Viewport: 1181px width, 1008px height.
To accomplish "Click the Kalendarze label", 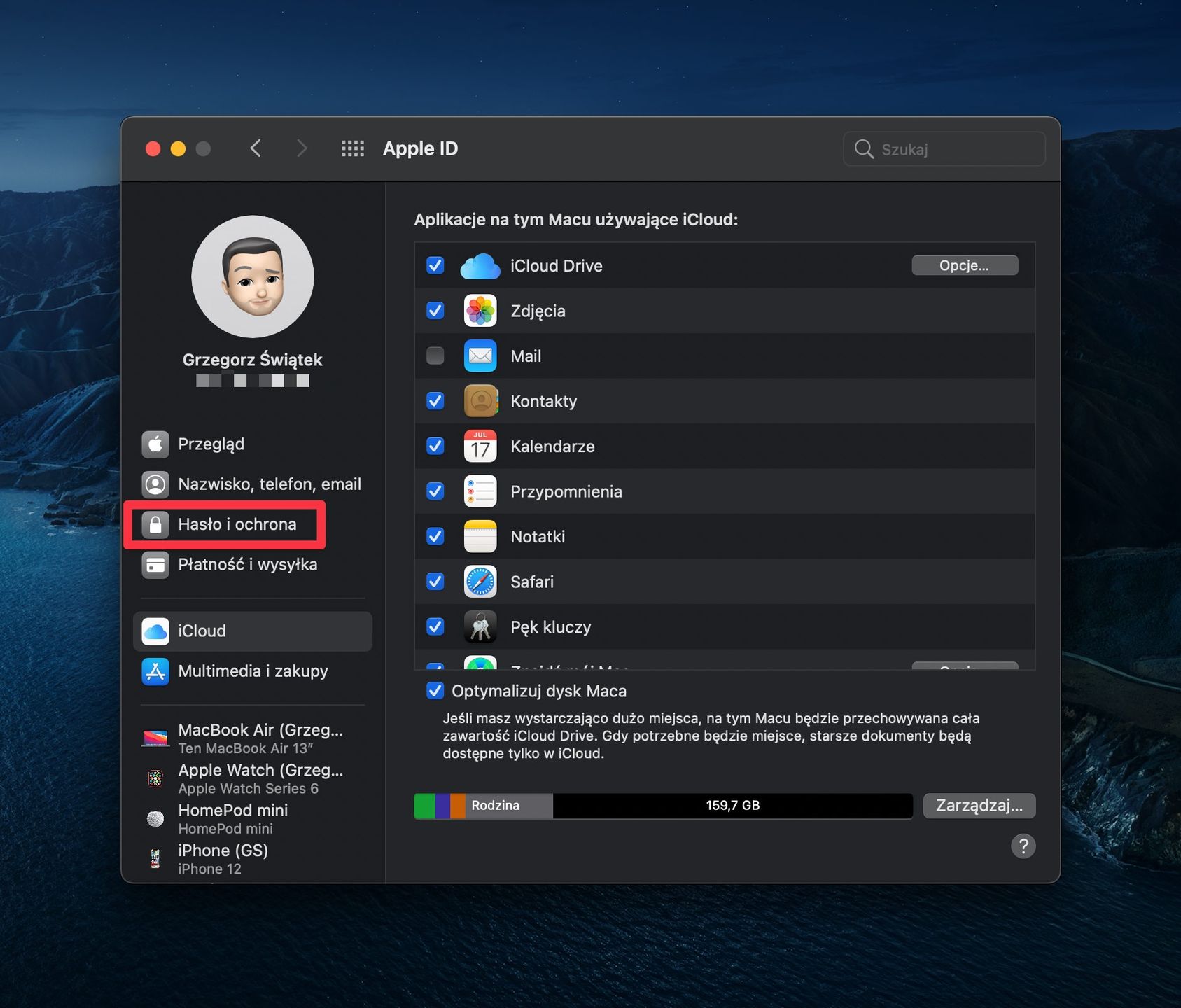I will 553,447.
